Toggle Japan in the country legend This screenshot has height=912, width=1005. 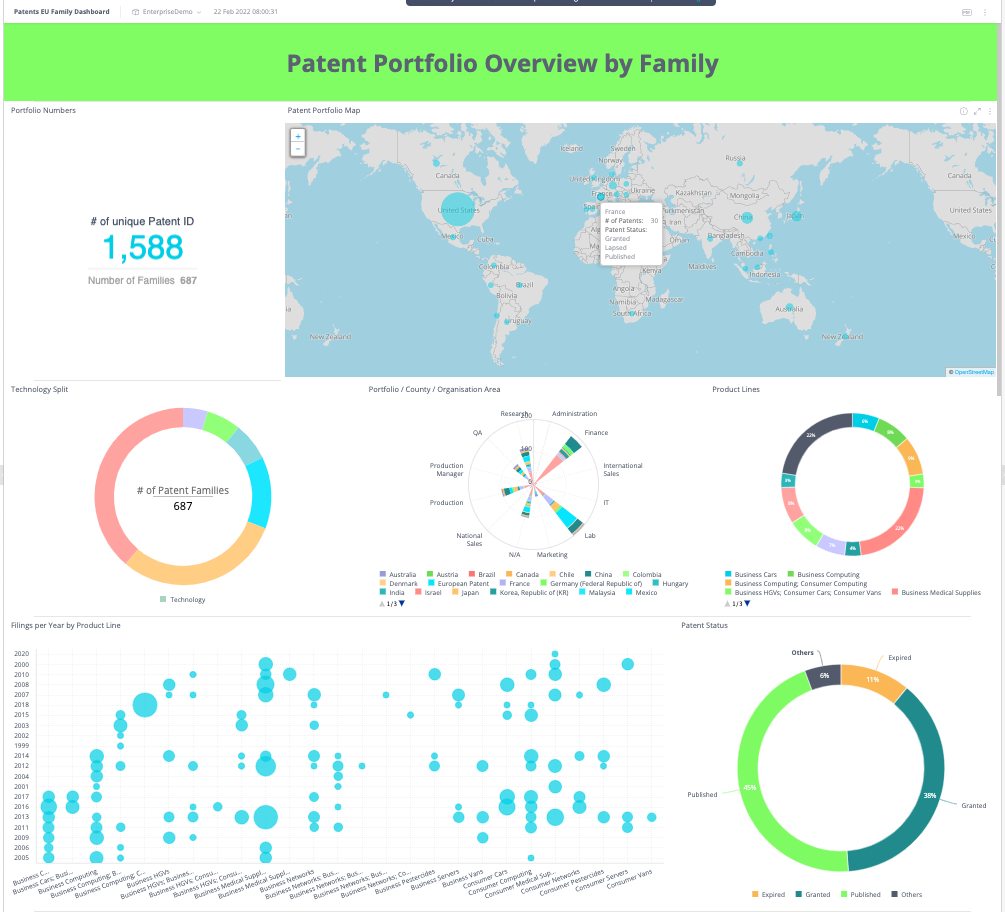pos(466,592)
